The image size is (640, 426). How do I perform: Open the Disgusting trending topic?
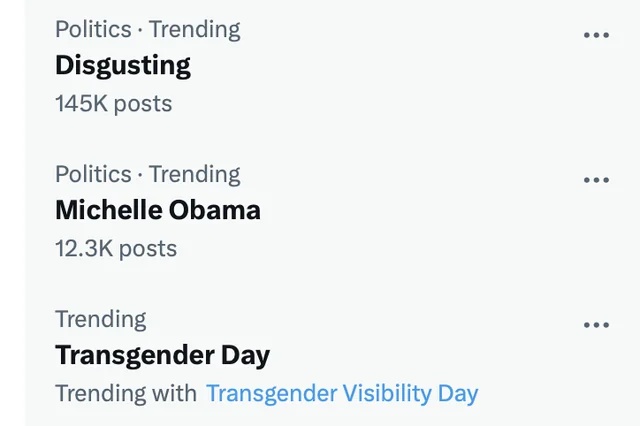[x=123, y=66]
